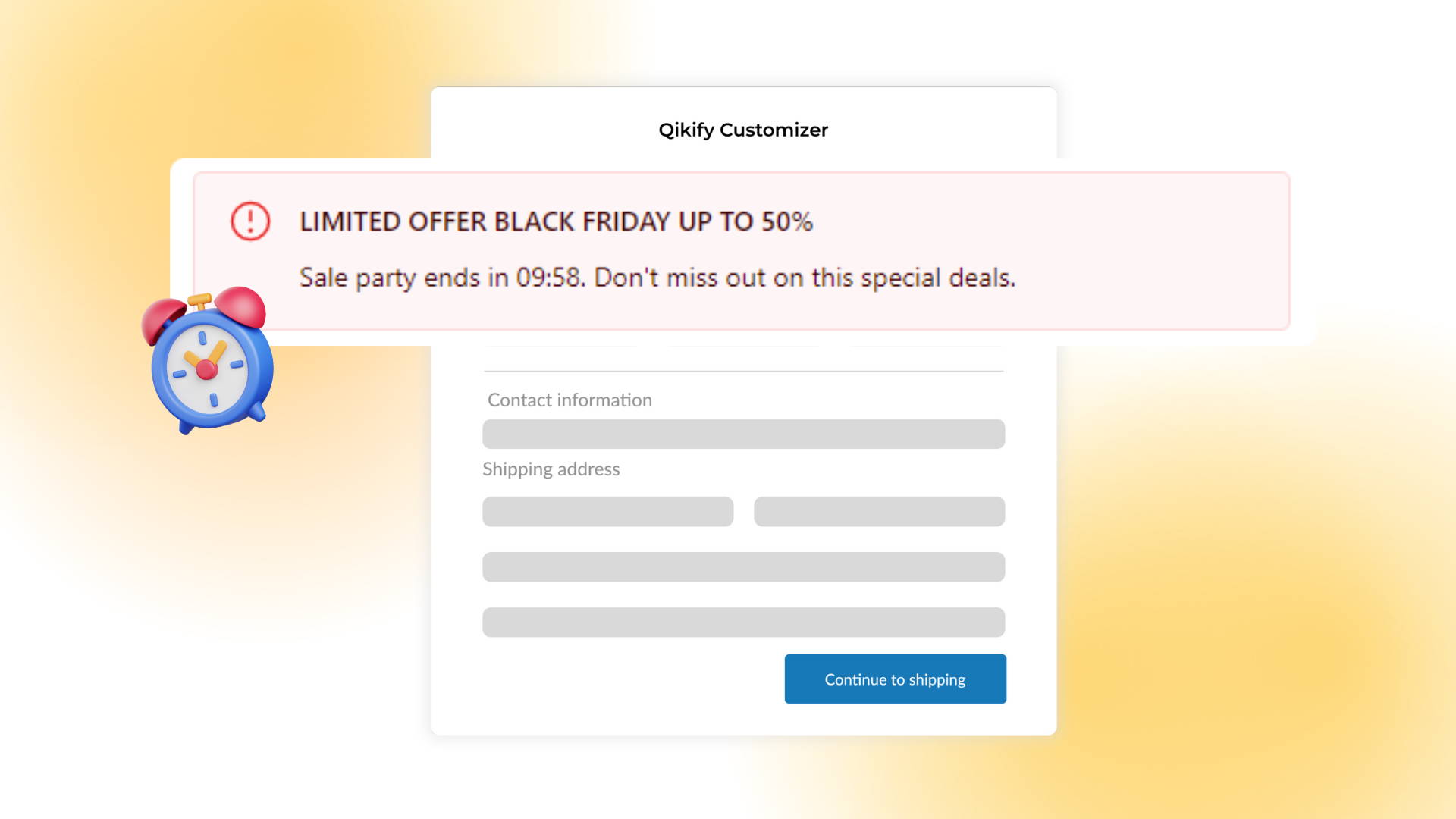Click the 09:58 countdown timer value
Image resolution: width=1456 pixels, height=819 pixels.
point(548,278)
